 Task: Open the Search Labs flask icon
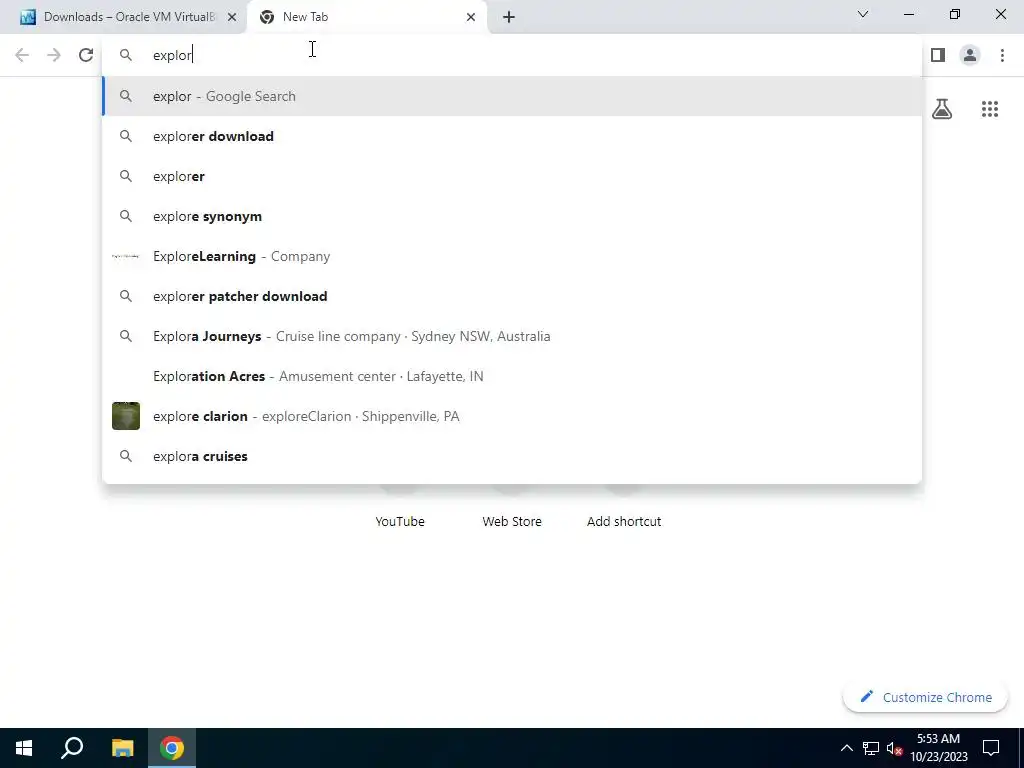942,109
